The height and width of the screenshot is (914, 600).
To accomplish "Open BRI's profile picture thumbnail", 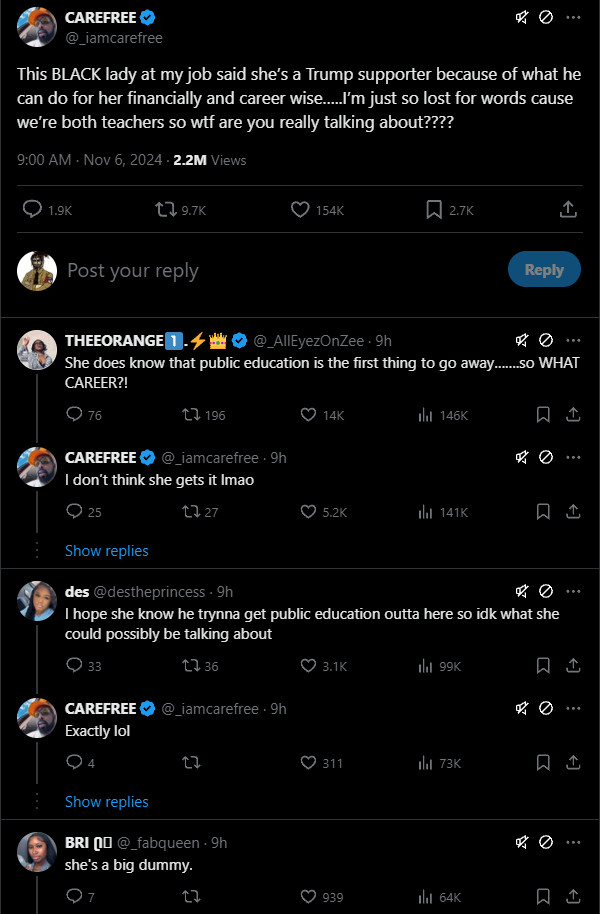I will click(36, 851).
